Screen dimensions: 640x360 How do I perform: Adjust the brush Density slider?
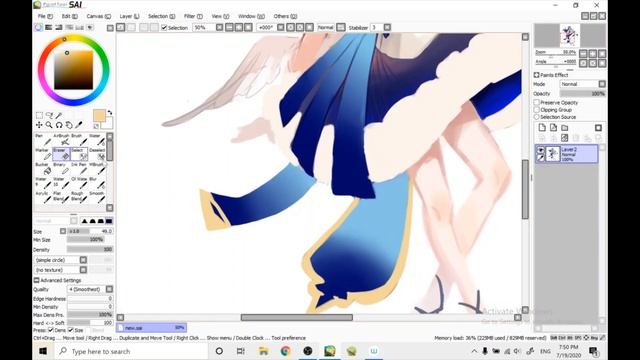click(x=90, y=249)
